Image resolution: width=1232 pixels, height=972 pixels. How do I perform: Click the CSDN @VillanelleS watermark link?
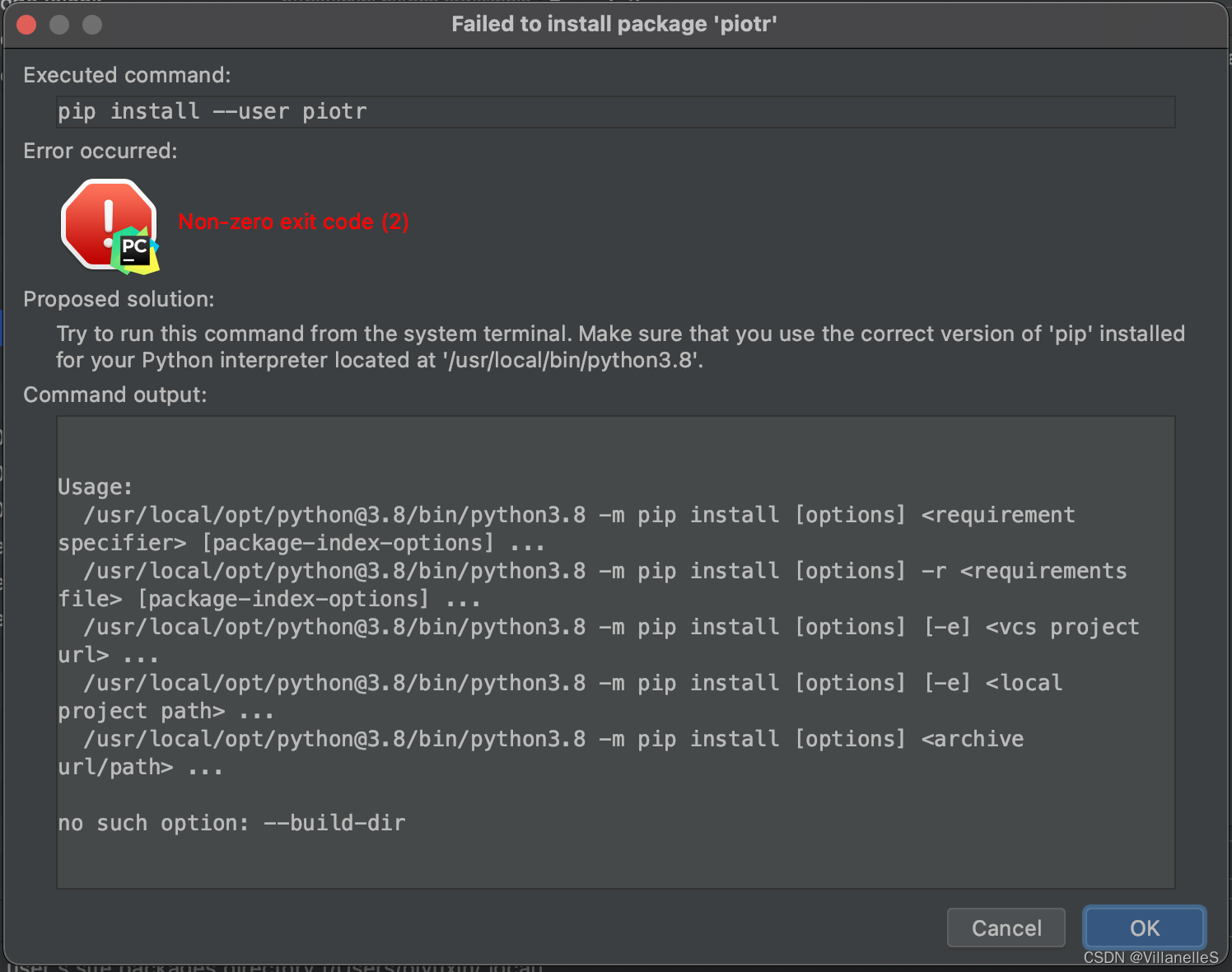tap(1150, 958)
